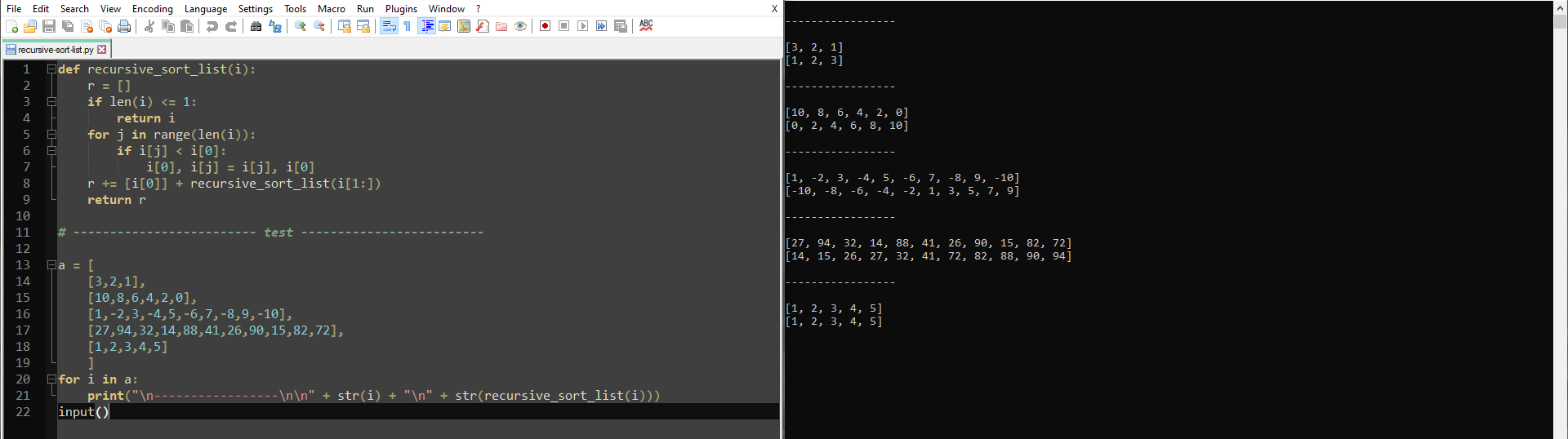Screen dimensions: 1568x439
Task: Toggle show all characters pilcrow icon
Action: click(407, 26)
